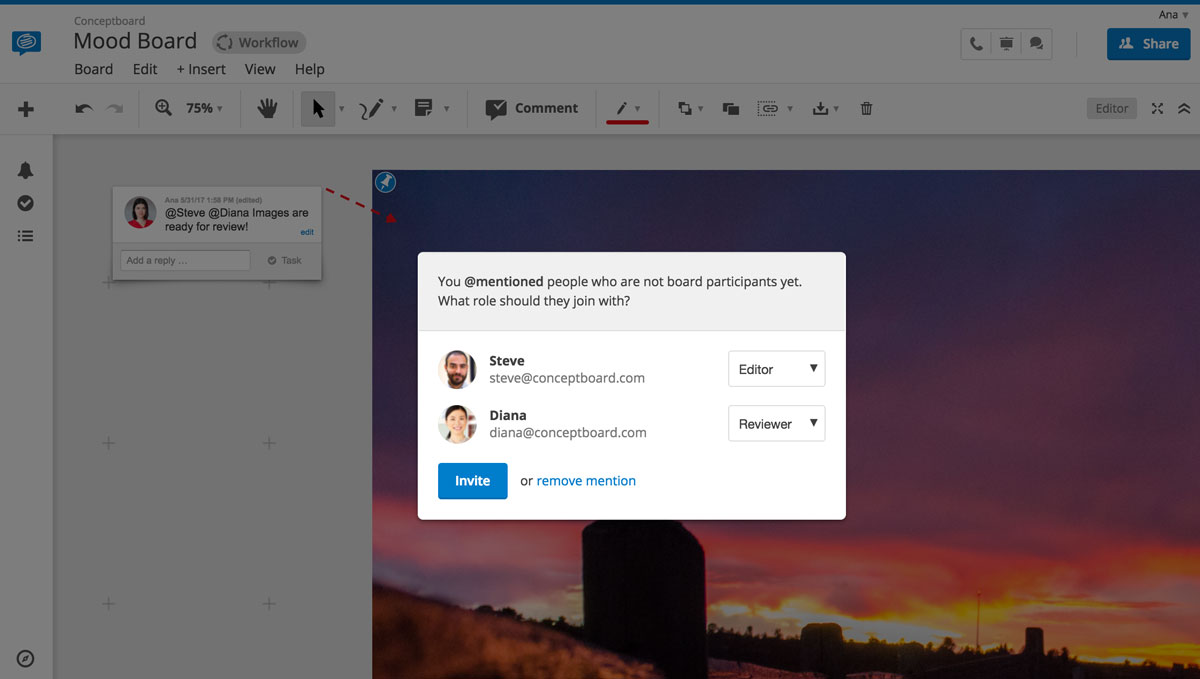Open the Edit menu
This screenshot has height=679, width=1200.
tap(145, 69)
